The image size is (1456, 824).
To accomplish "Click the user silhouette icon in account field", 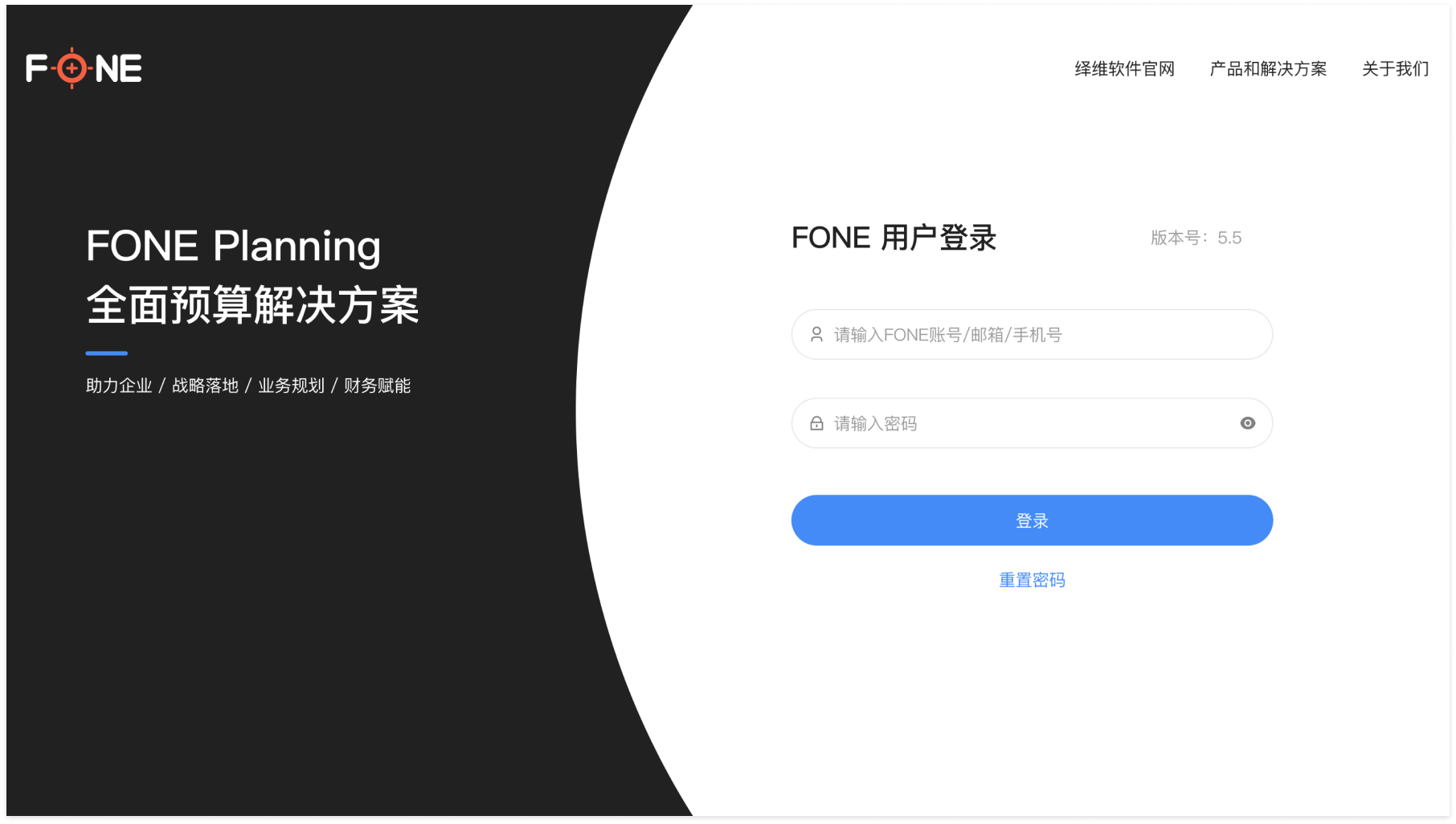I will click(816, 334).
